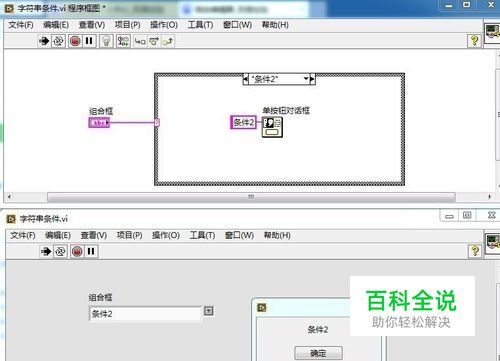
Task: Select the 组合框 string terminal on diagram
Action: tap(99, 122)
